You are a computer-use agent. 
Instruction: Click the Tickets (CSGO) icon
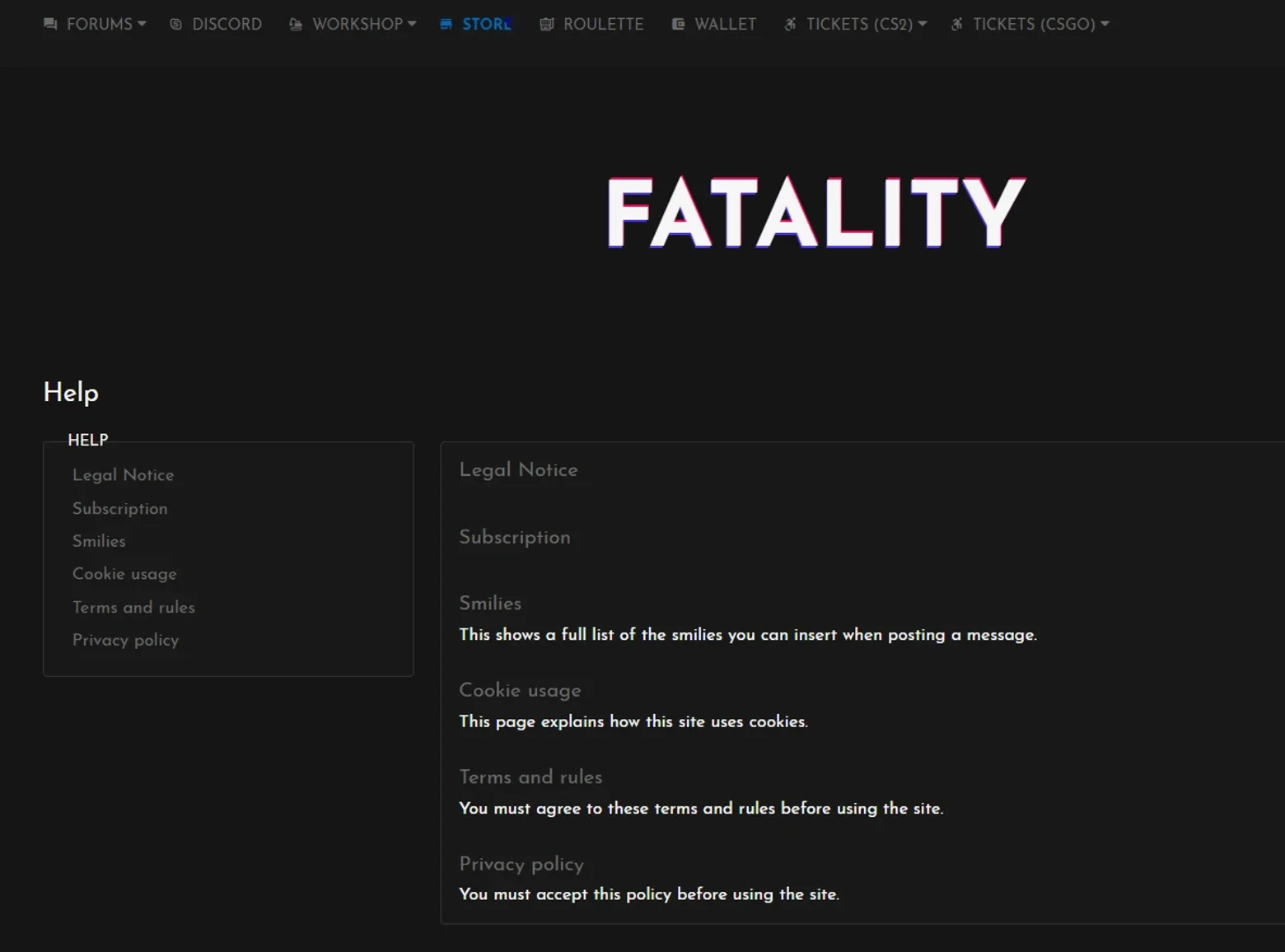(956, 25)
